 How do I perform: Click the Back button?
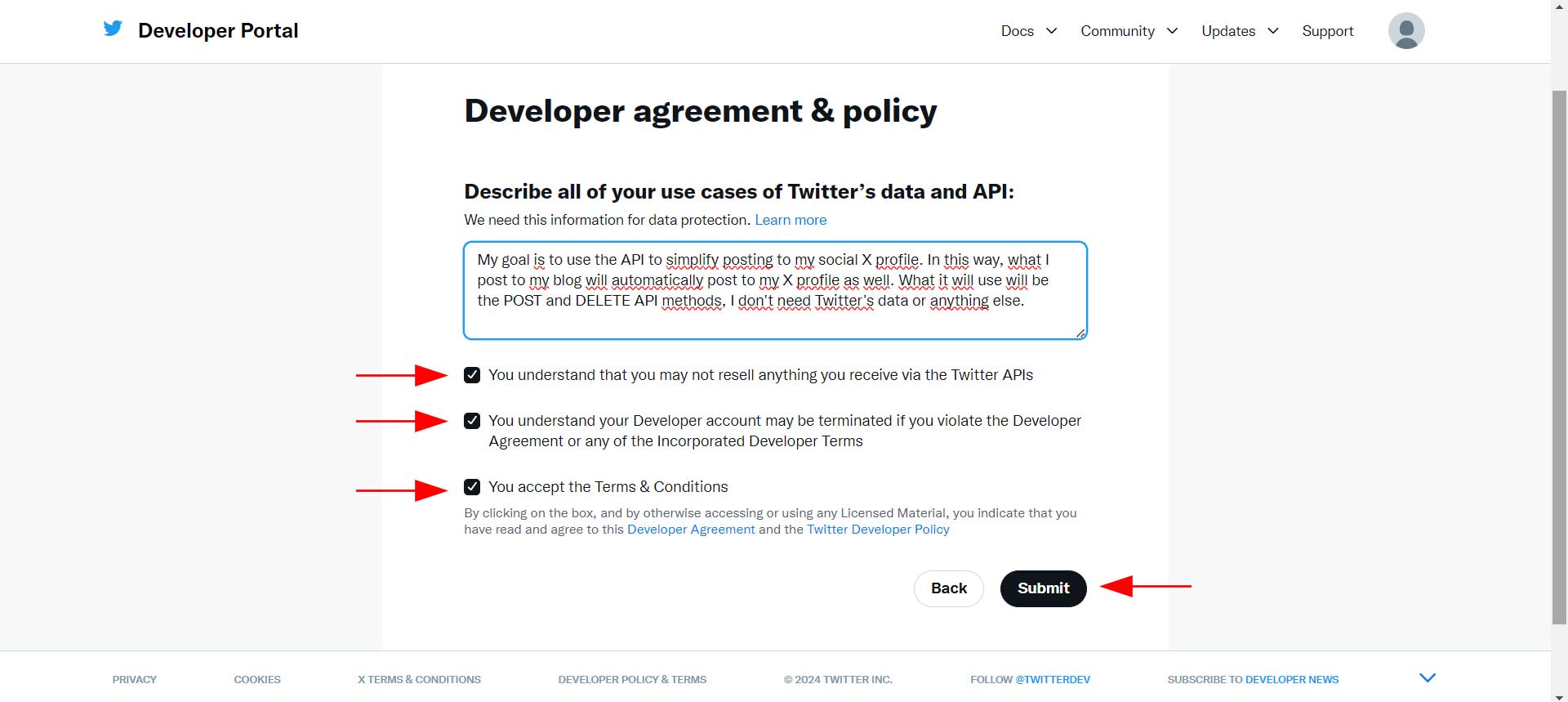click(948, 588)
